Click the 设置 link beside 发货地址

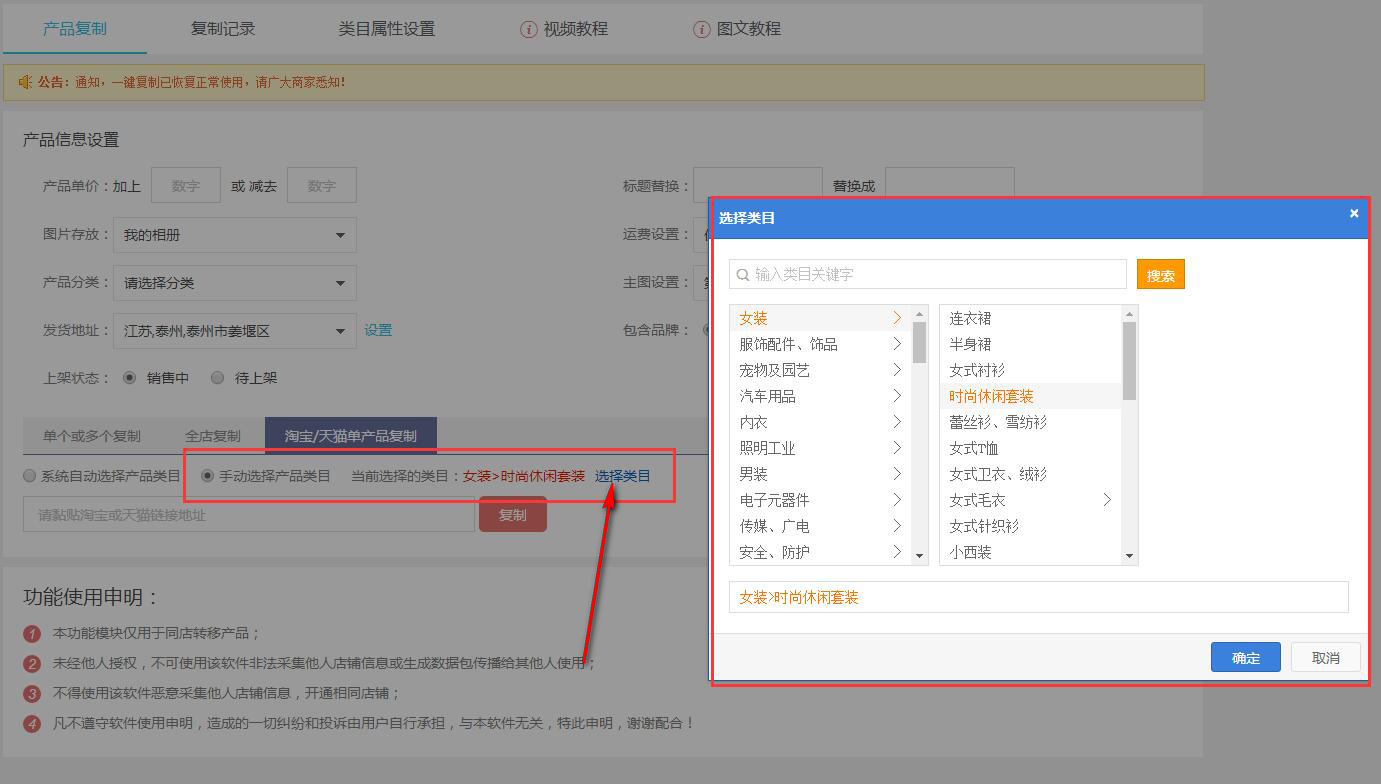[x=378, y=331]
